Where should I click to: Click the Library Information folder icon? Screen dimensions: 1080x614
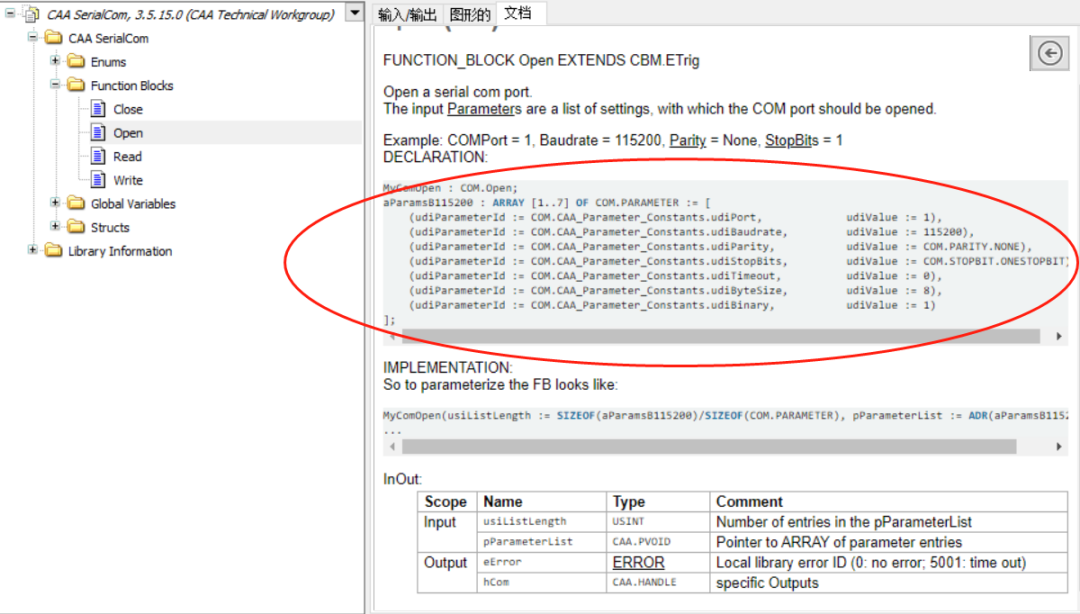[x=53, y=251]
